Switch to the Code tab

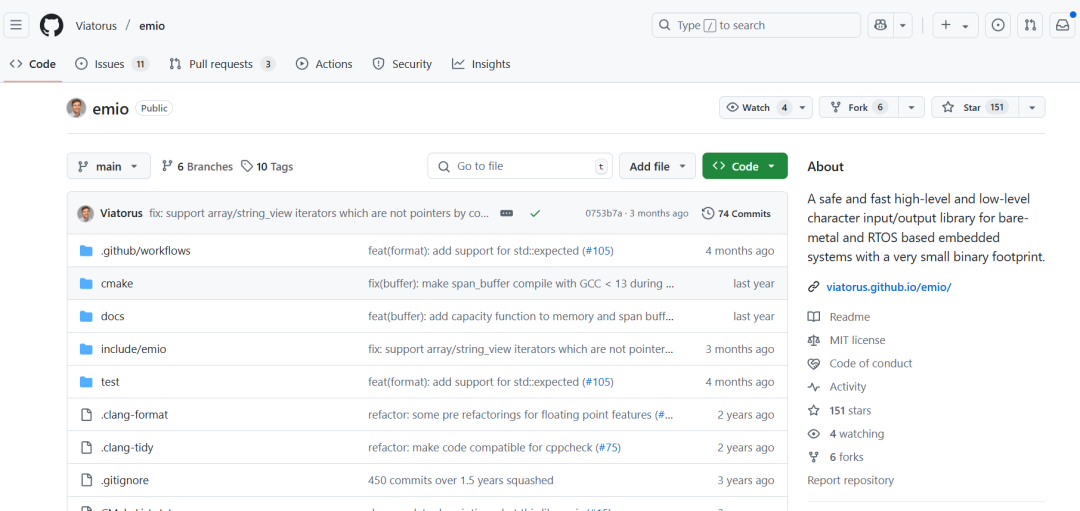(x=33, y=64)
